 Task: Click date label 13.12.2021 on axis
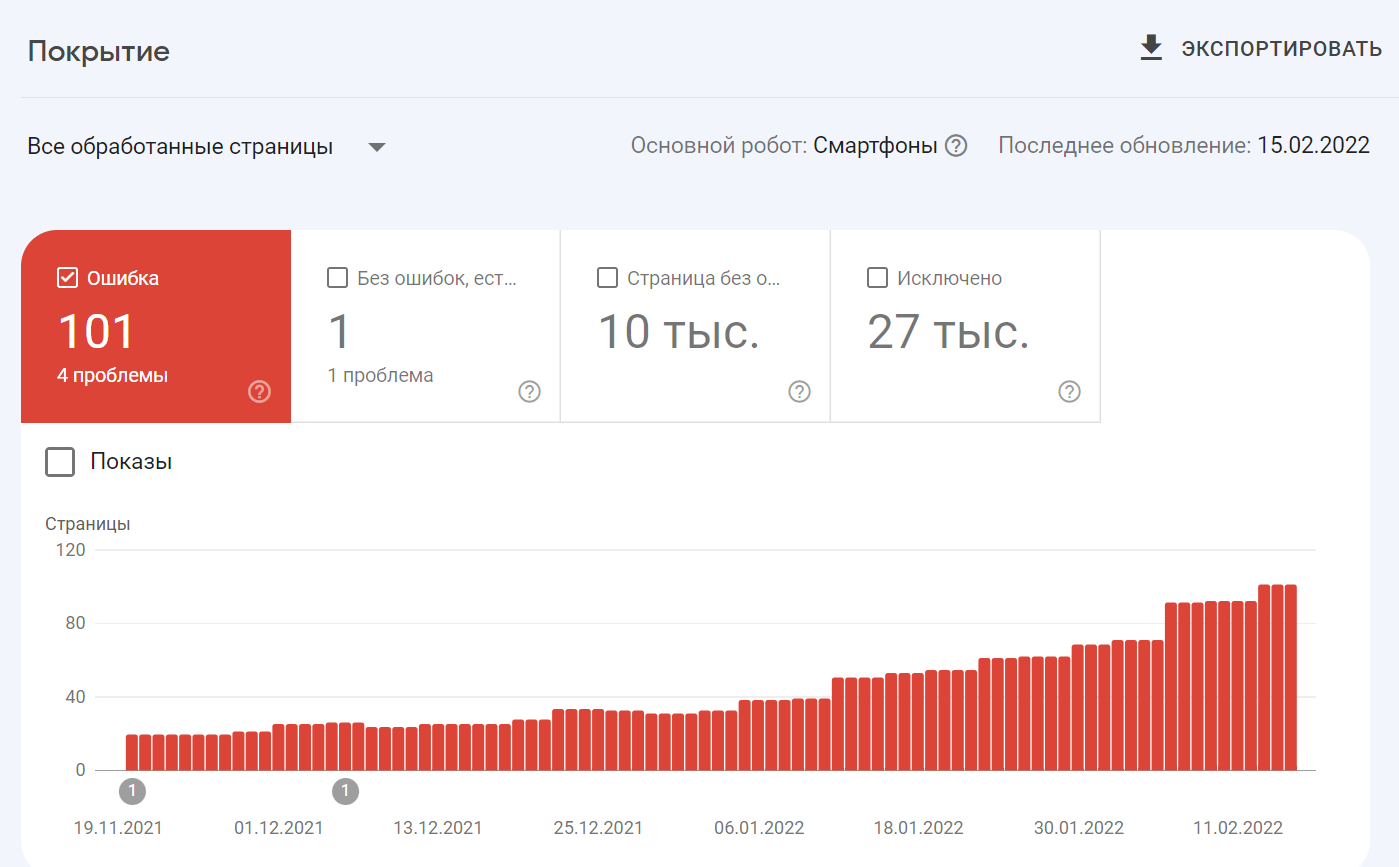point(438,828)
